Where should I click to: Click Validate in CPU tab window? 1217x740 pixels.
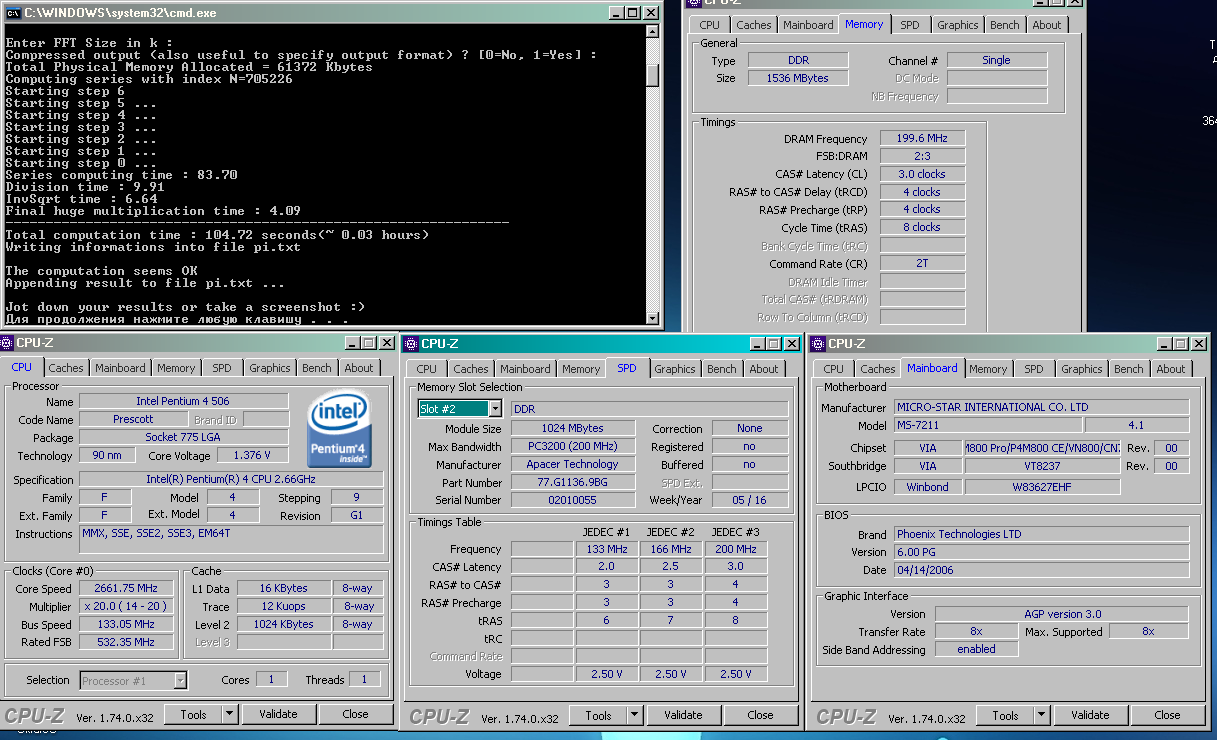pyautogui.click(x=278, y=714)
